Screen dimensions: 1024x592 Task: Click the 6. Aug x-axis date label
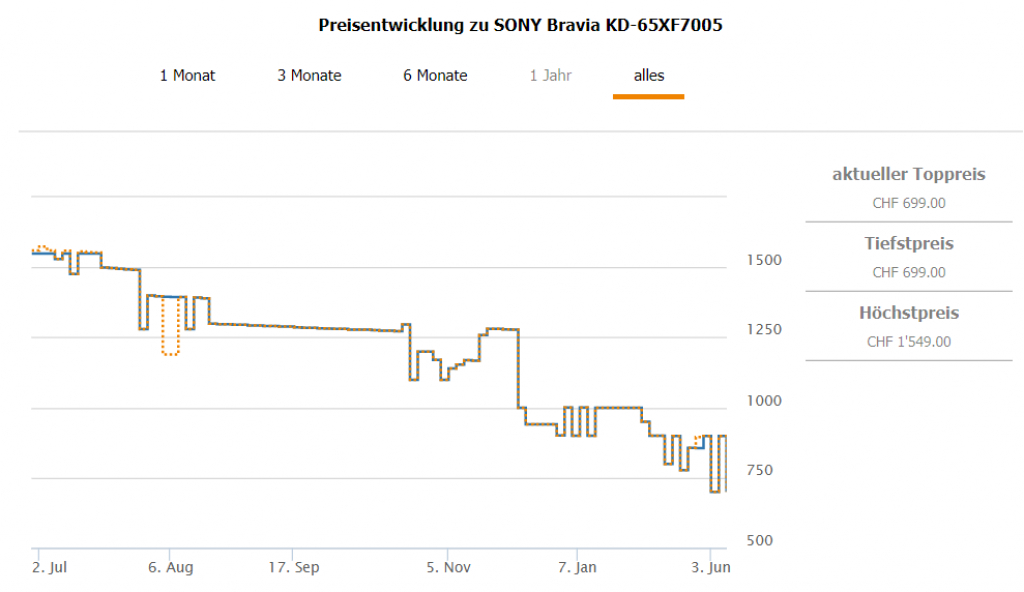[x=171, y=567]
